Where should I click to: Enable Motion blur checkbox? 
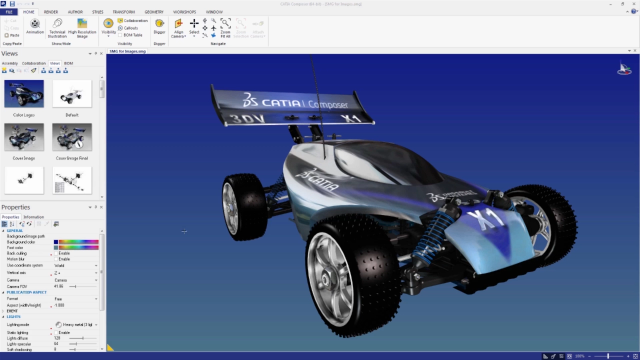(x=56, y=259)
